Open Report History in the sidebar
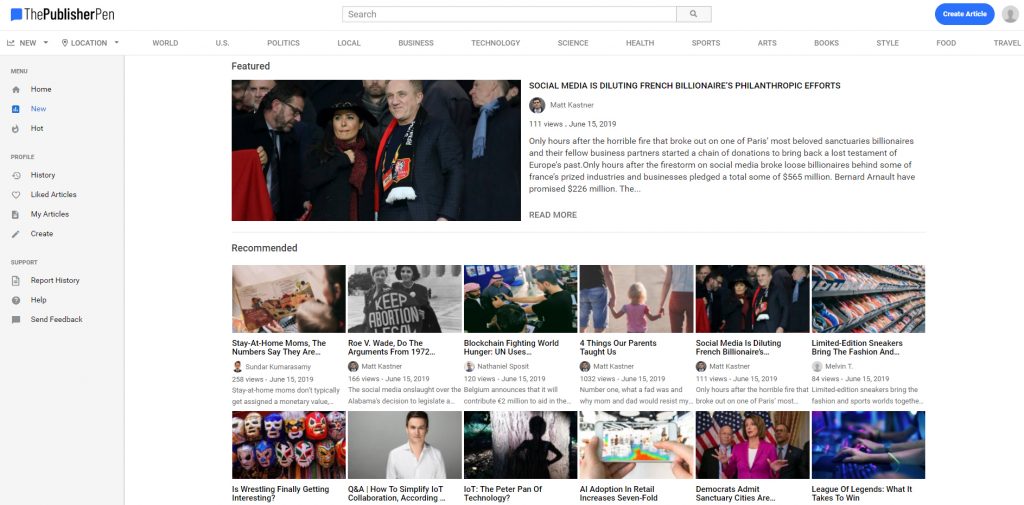The image size is (1024, 505). click(55, 281)
